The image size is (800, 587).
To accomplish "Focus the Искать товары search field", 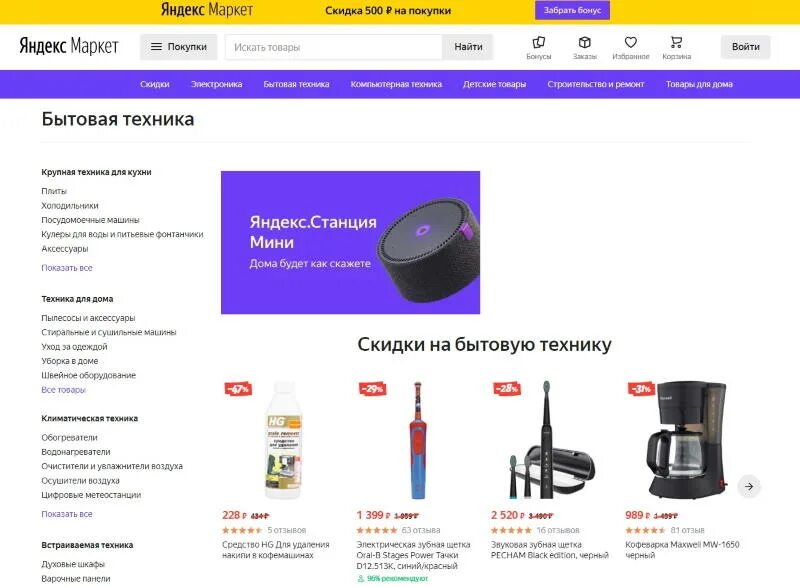I will 334,47.
